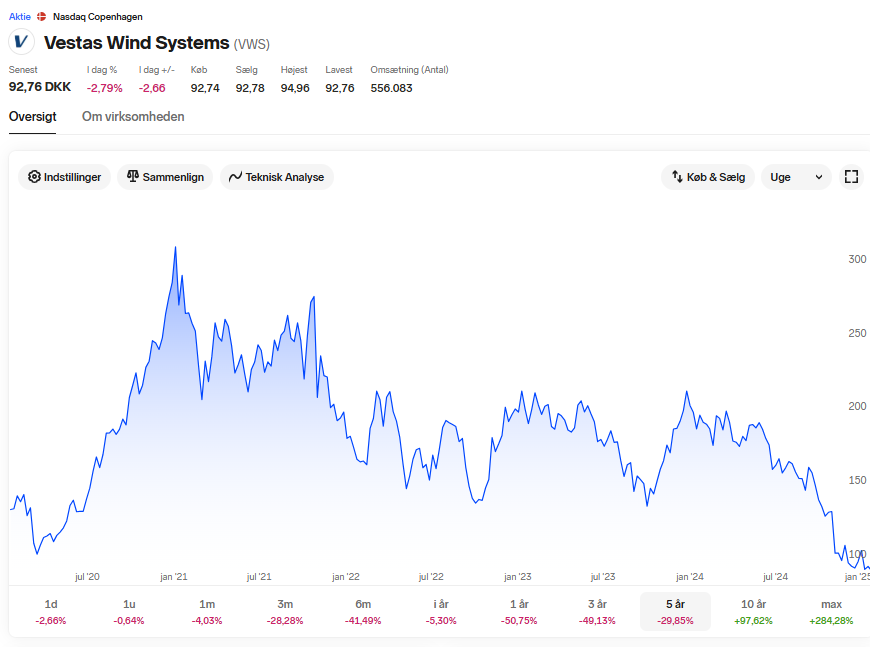Select the max time range
Image resolution: width=870 pixels, height=647 pixels.
click(x=831, y=611)
